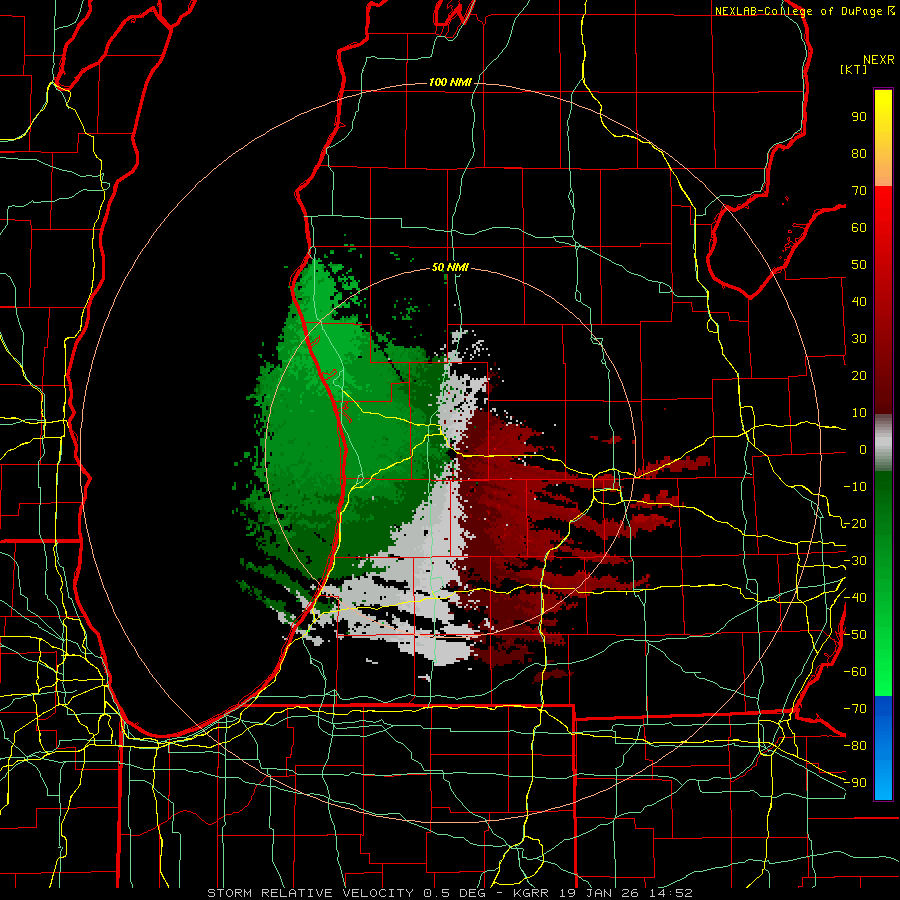This screenshot has width=900, height=900.
Task: Click the 20 value on velocity scale
Action: 859,376
